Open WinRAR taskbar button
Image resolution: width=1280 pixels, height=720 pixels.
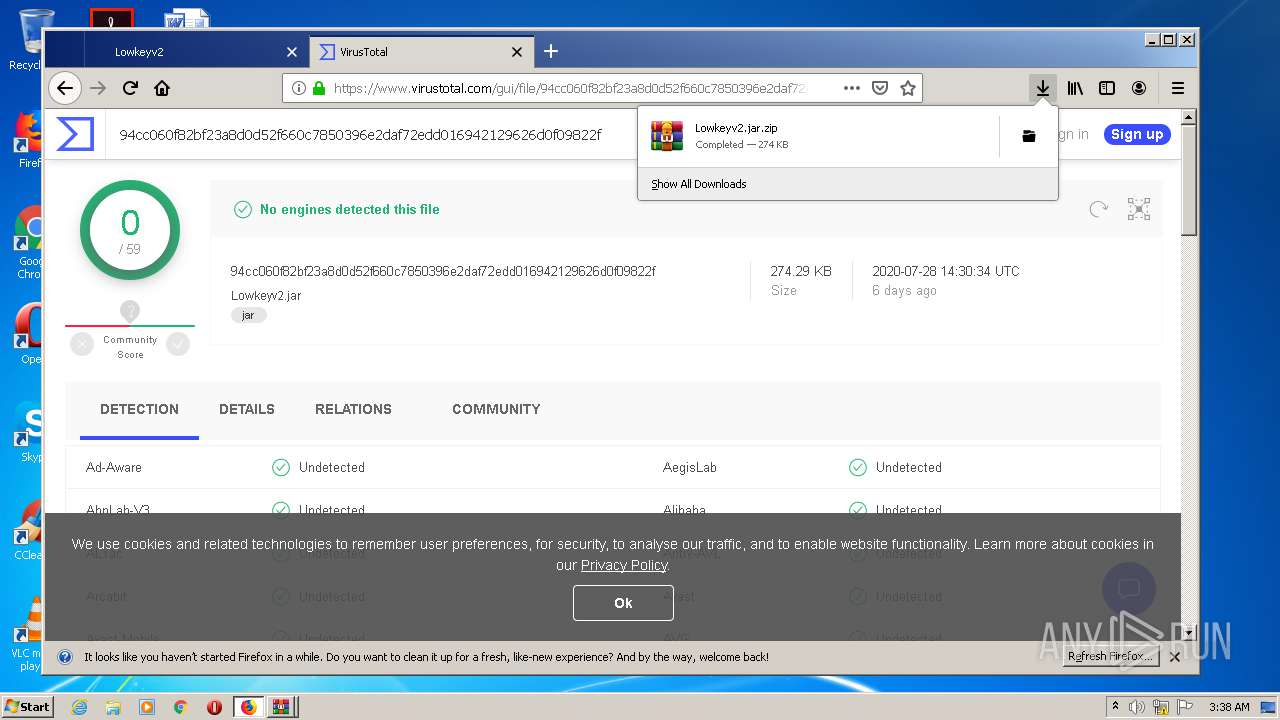point(282,707)
